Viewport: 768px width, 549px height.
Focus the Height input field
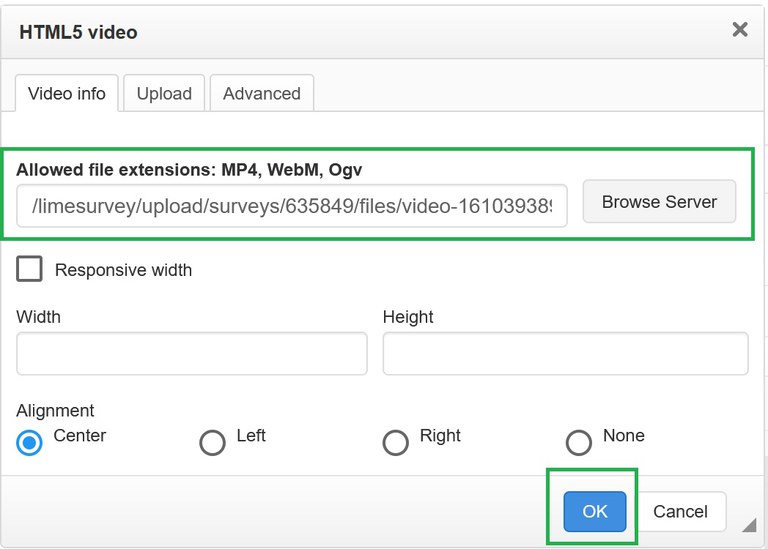[565, 354]
